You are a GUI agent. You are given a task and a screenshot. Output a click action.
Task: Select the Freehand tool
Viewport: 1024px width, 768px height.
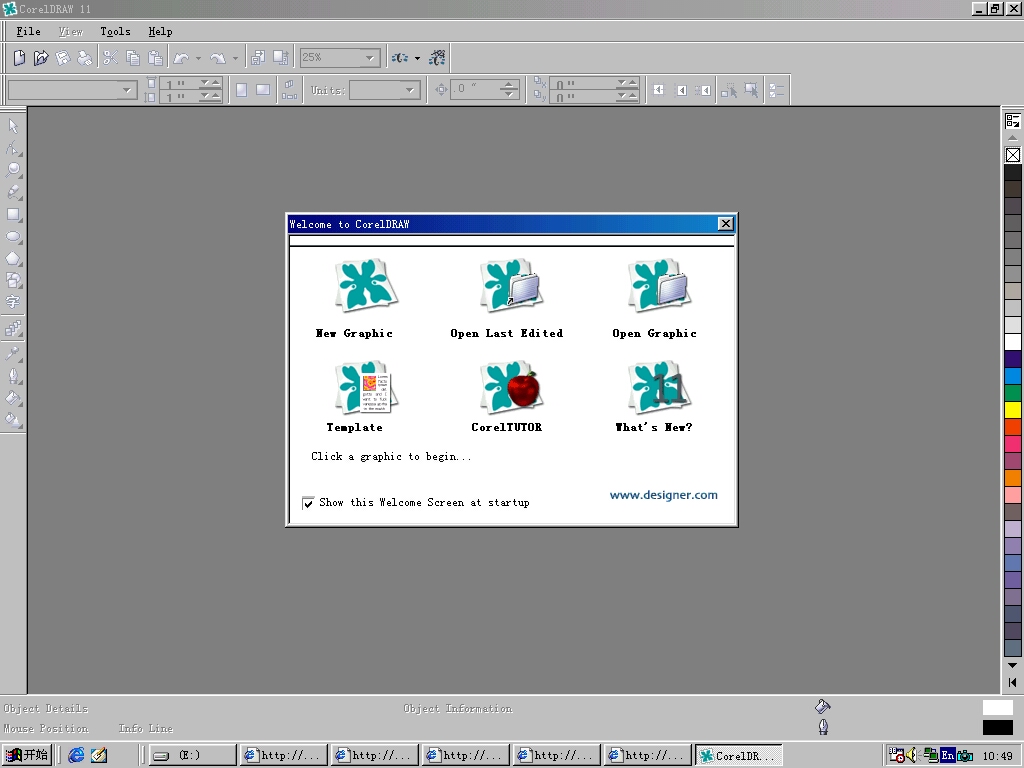(x=13, y=193)
